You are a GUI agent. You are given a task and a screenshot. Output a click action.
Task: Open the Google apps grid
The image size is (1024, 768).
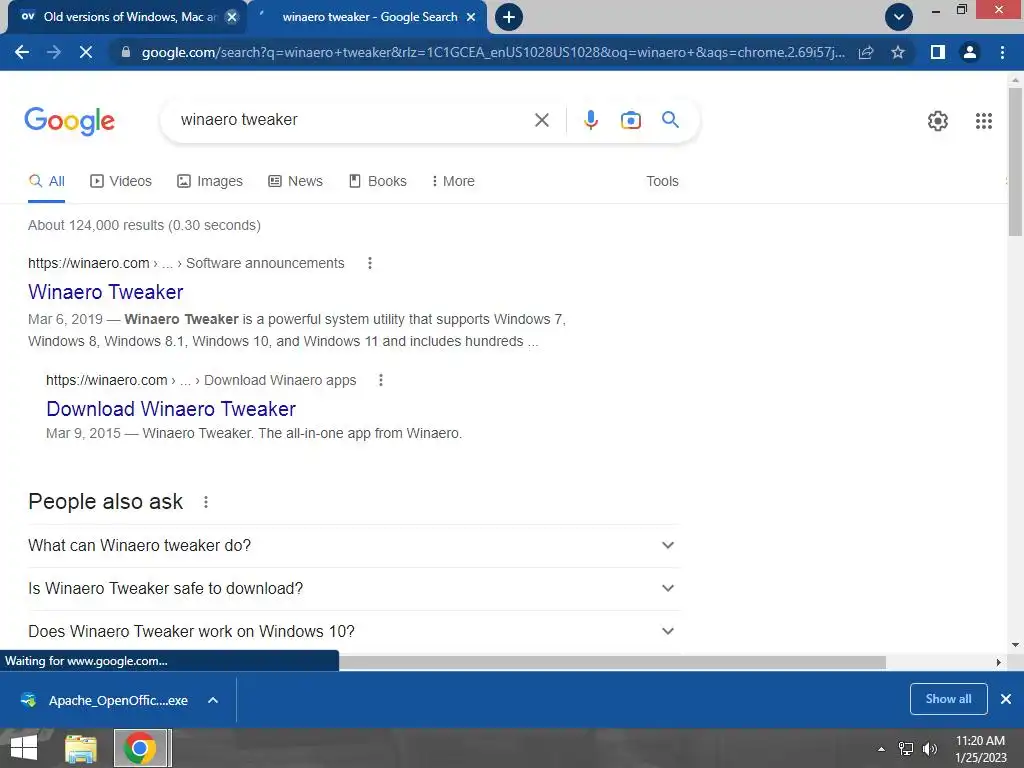[984, 121]
